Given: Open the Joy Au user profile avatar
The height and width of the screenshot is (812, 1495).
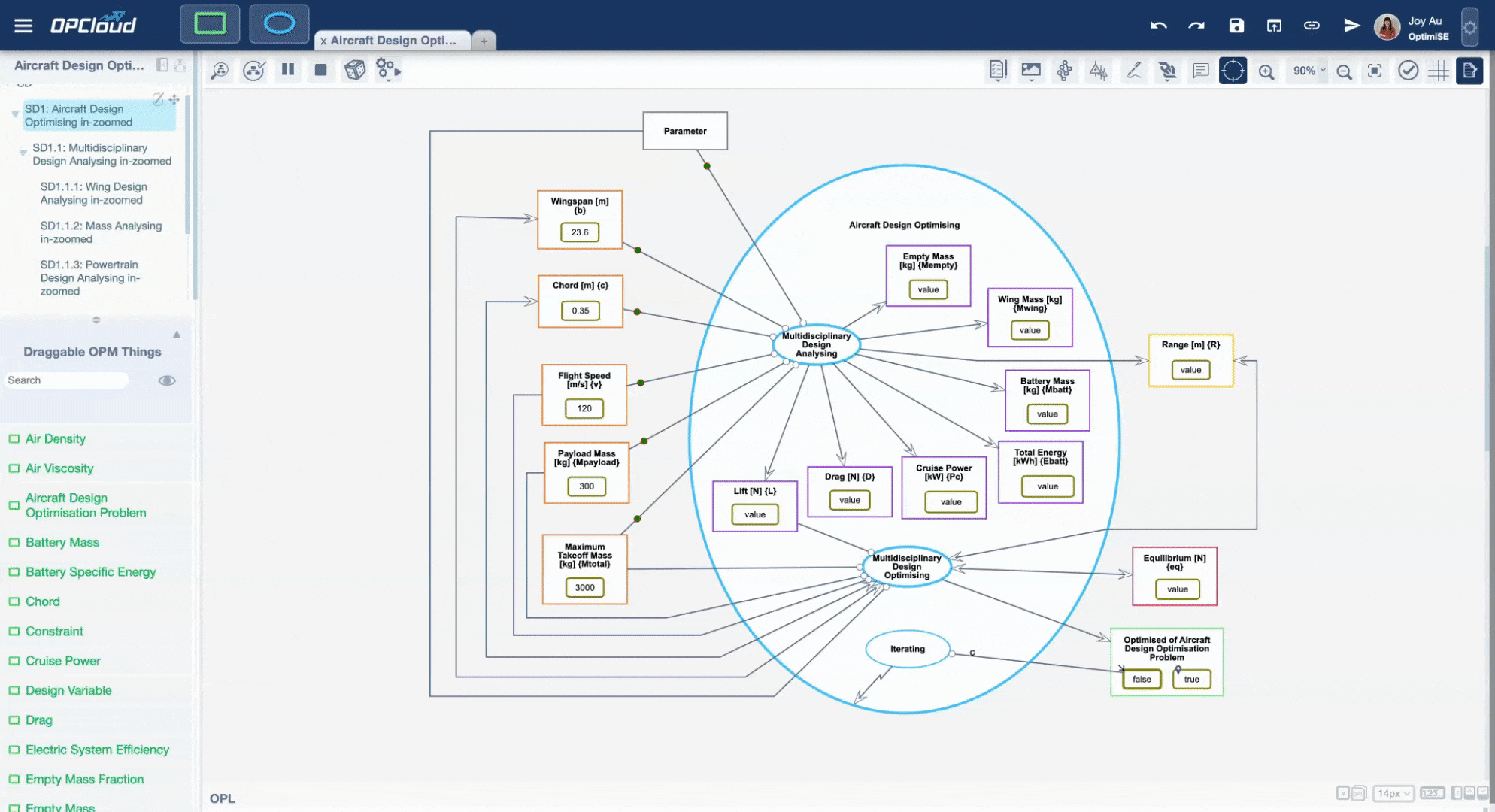Looking at the screenshot, I should coord(1387,27).
